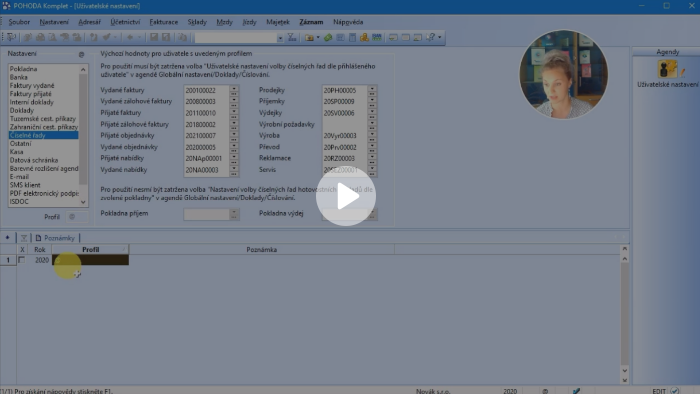Click the Přijaté nabídky field 20NAp00001
The image size is (700, 394).
point(207,158)
